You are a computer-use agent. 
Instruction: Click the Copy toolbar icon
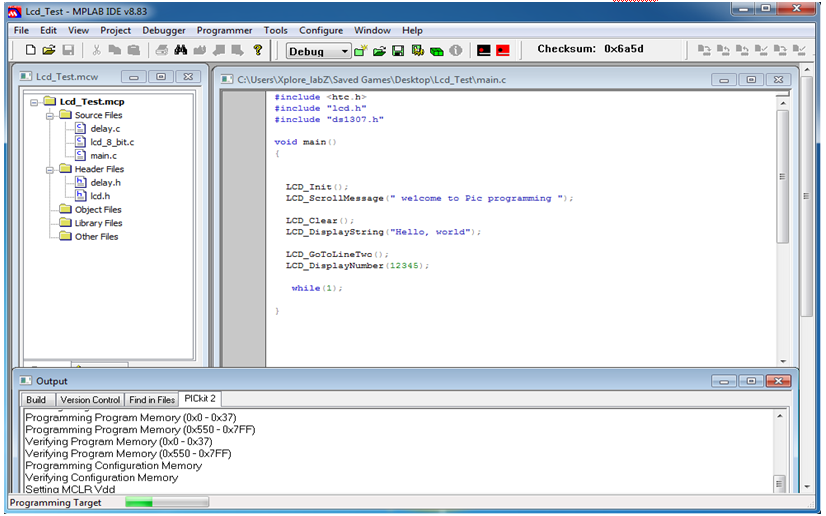point(114,50)
